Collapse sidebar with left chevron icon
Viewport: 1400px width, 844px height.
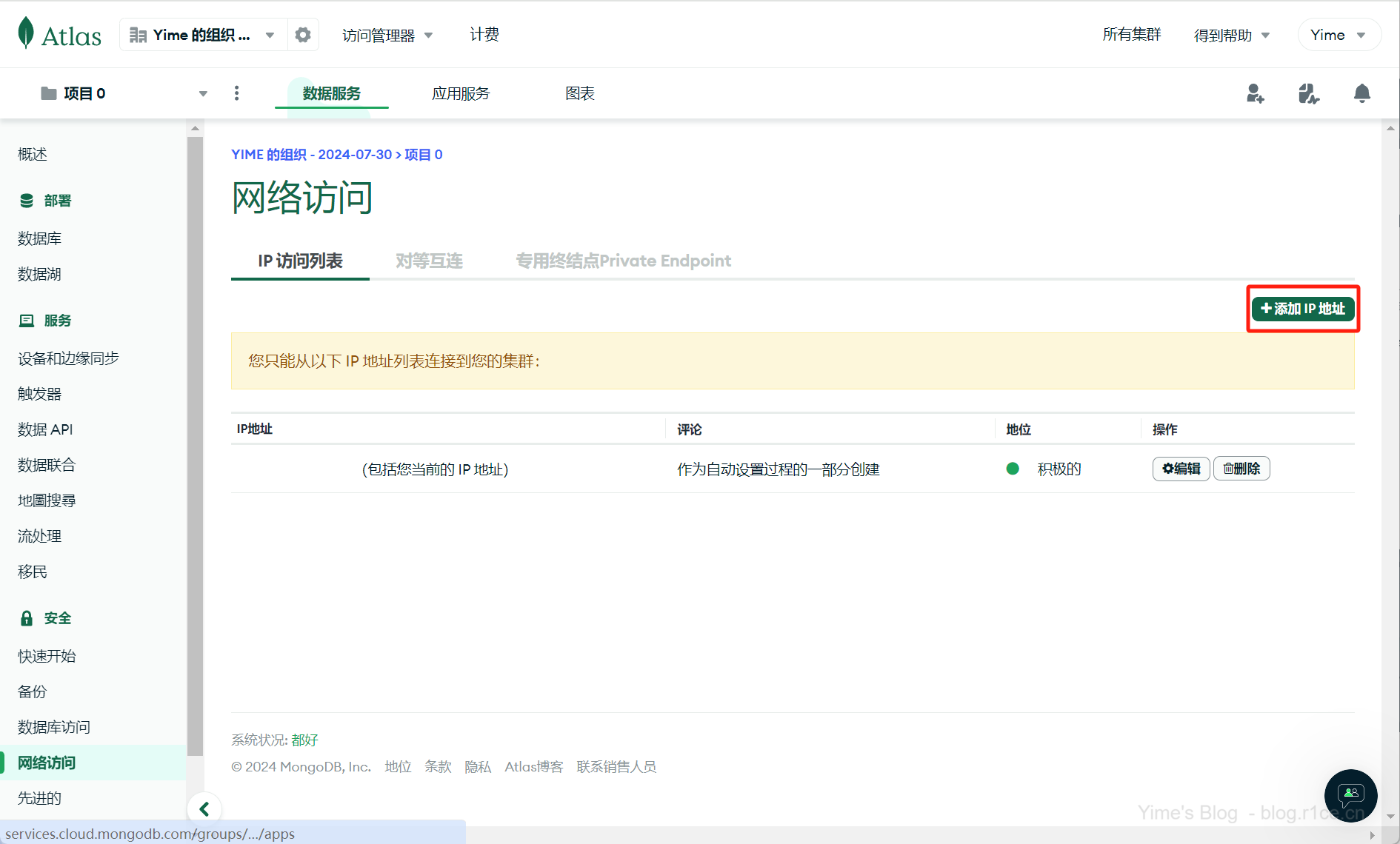tap(204, 809)
